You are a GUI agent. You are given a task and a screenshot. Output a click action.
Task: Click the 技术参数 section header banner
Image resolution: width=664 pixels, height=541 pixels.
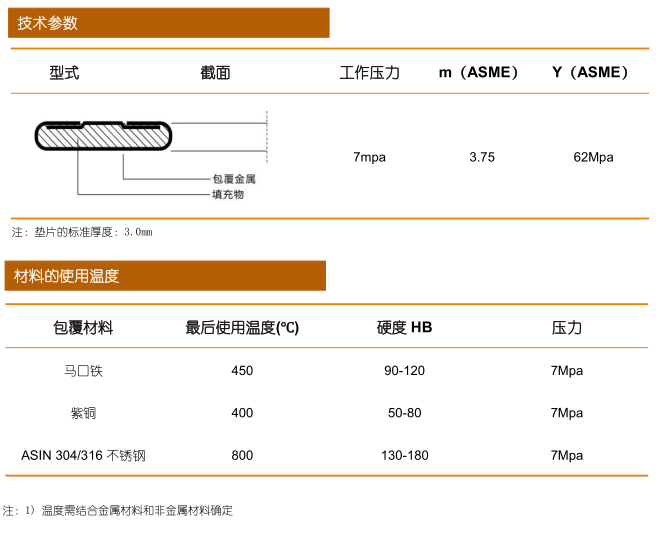click(168, 23)
